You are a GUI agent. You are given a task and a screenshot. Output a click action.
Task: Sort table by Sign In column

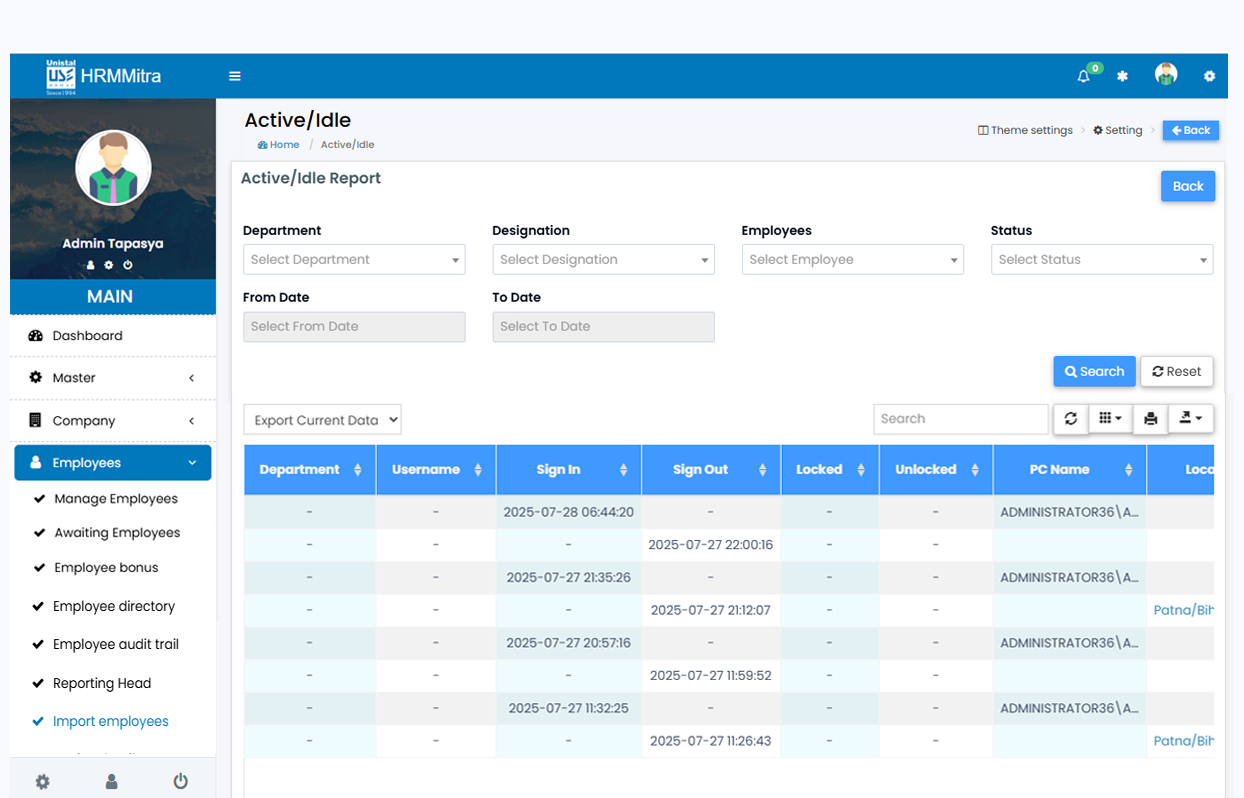click(x=558, y=470)
